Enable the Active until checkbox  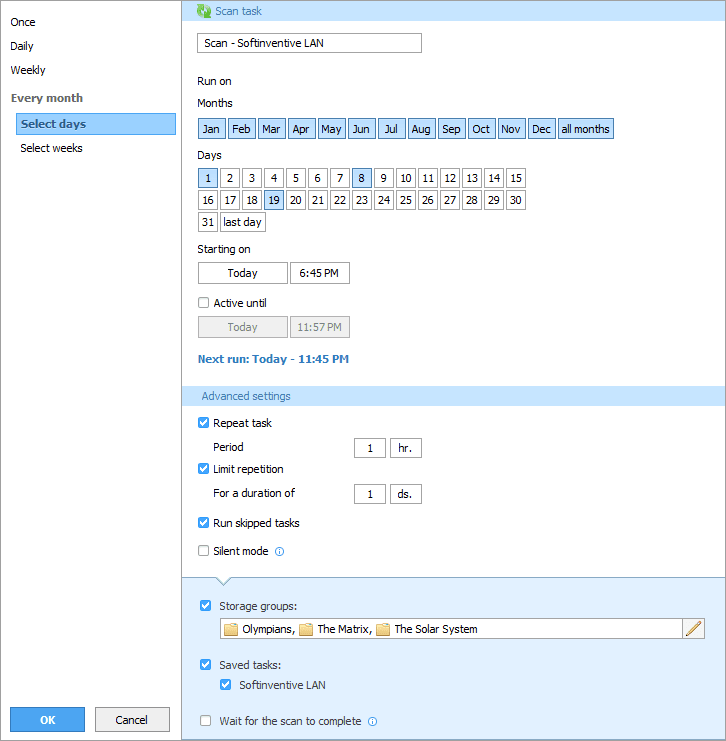[204, 303]
